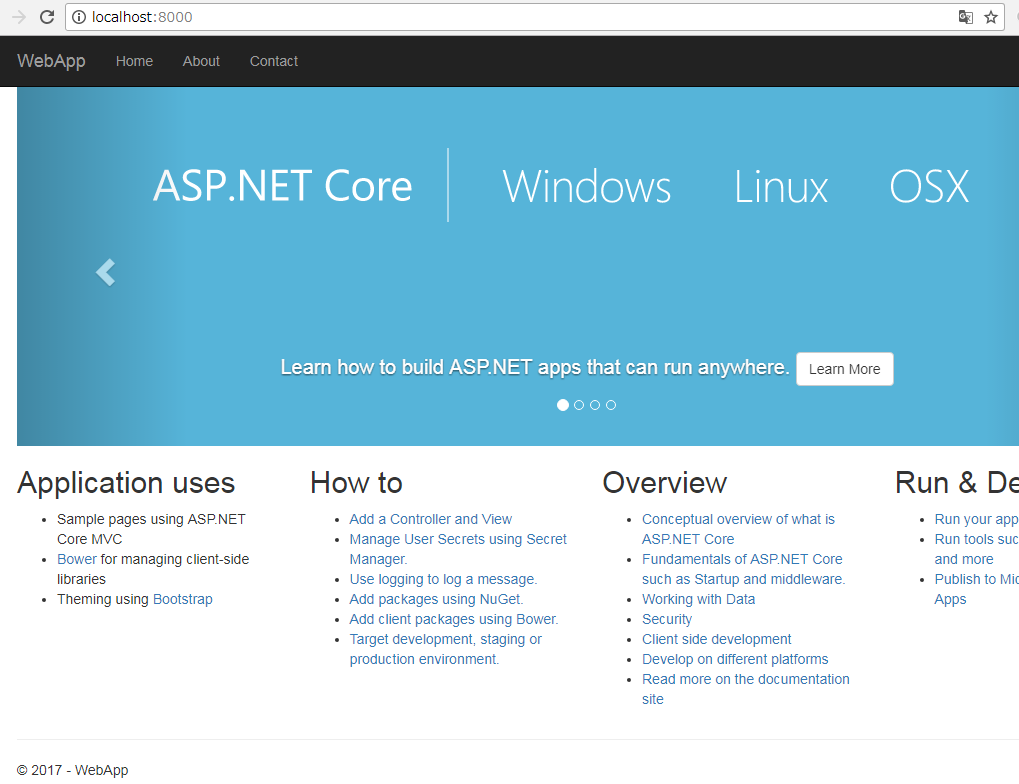Bookmark this page with the star icon
Screen dimensions: 1019x784
point(990,17)
